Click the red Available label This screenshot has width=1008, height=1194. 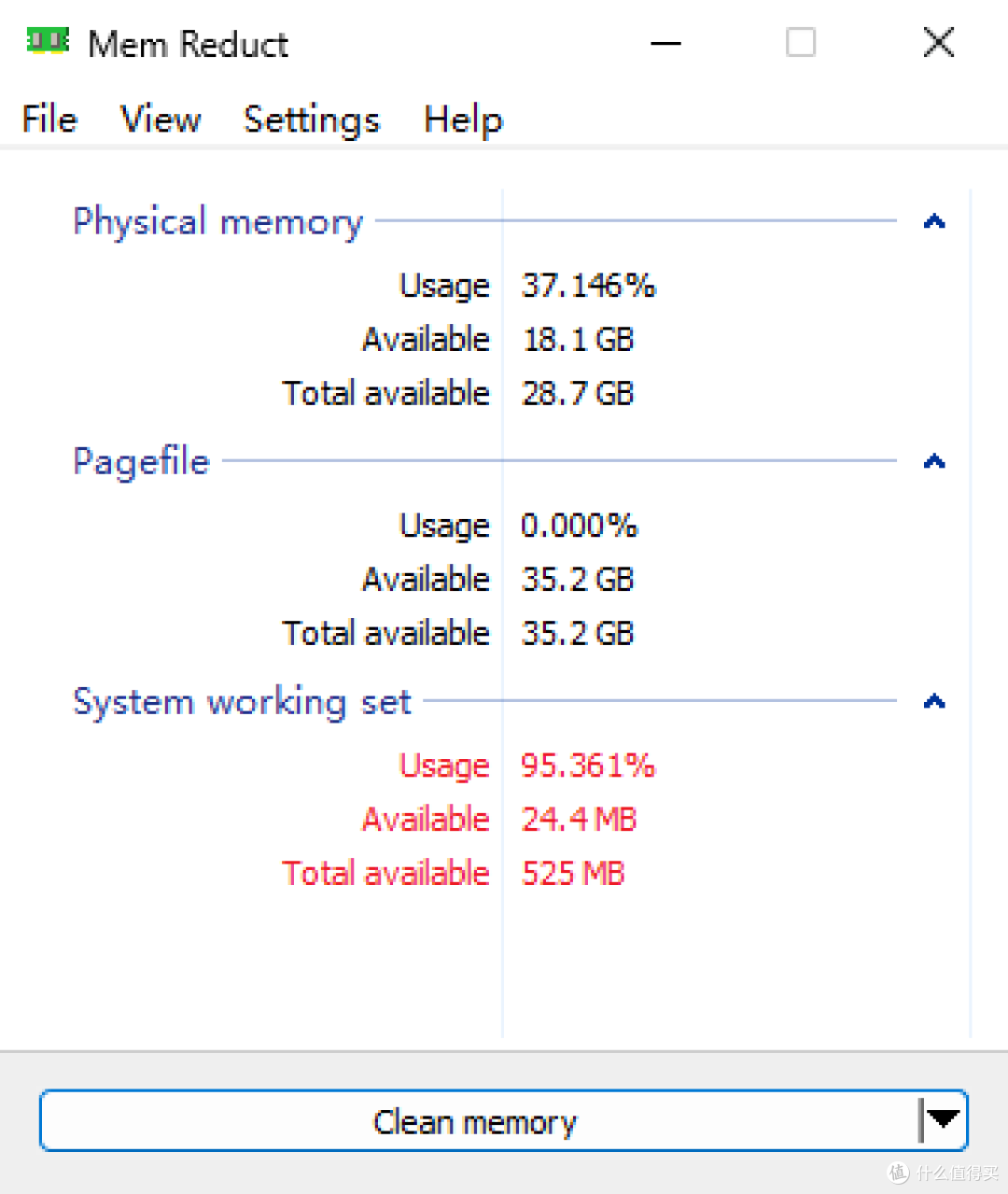(x=426, y=819)
